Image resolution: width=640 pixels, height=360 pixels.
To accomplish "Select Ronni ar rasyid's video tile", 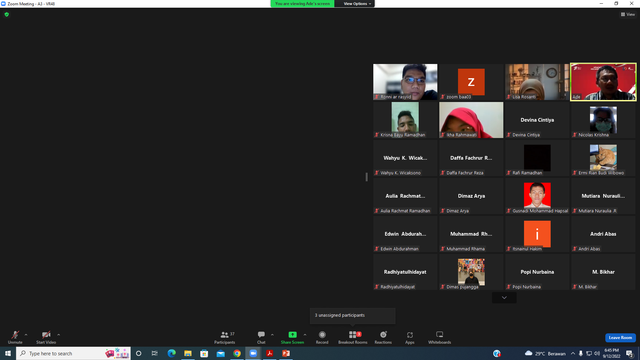I will pyautogui.click(x=405, y=82).
